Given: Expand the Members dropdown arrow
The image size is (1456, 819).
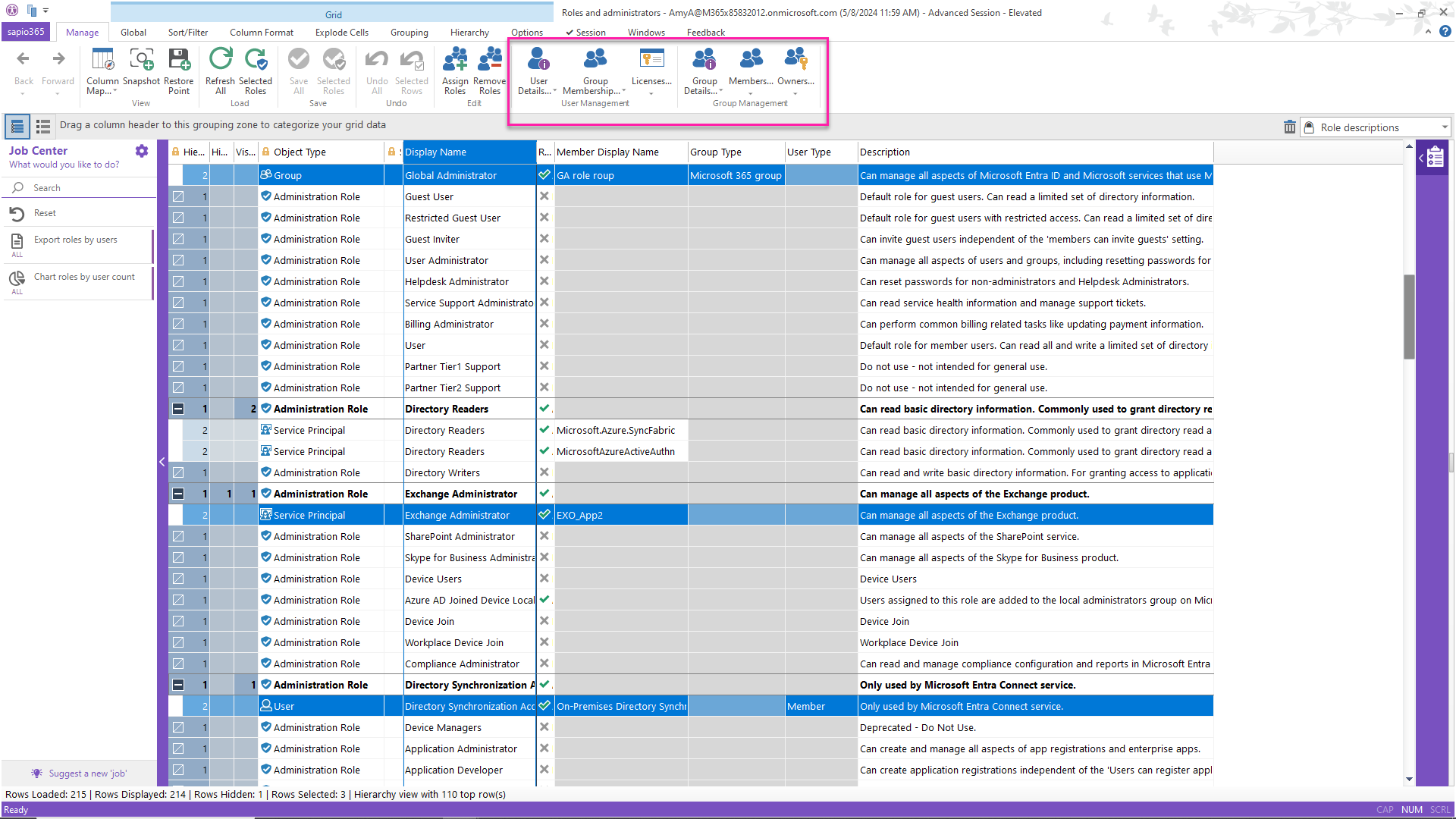Looking at the screenshot, I should tap(751, 94).
